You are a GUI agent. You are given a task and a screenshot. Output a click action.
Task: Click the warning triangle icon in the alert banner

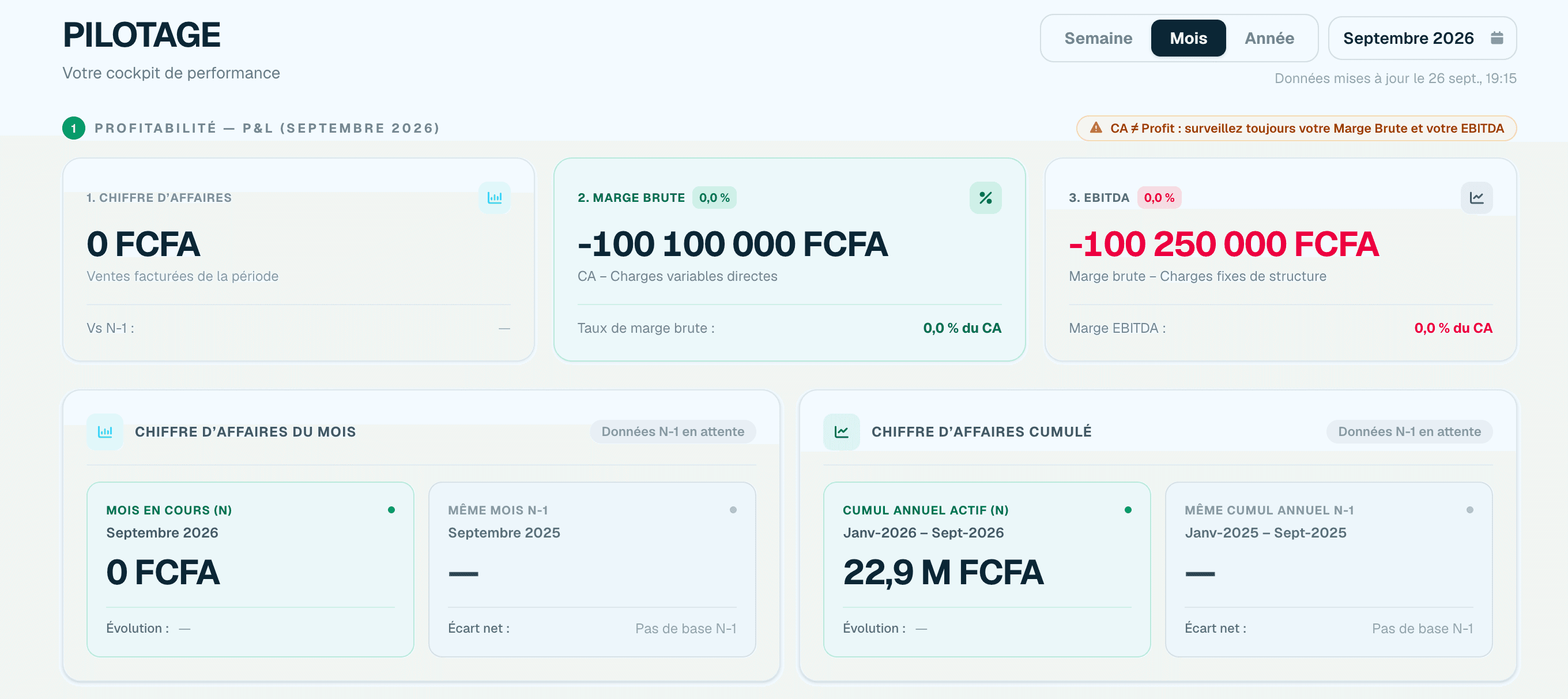click(1096, 128)
